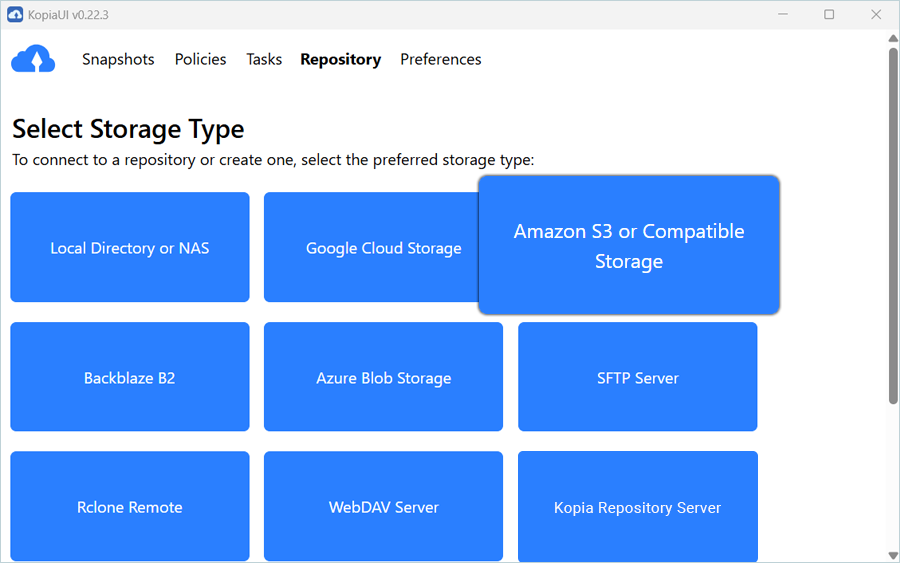Image resolution: width=900 pixels, height=563 pixels.
Task: Open the Tasks tab
Action: click(264, 60)
